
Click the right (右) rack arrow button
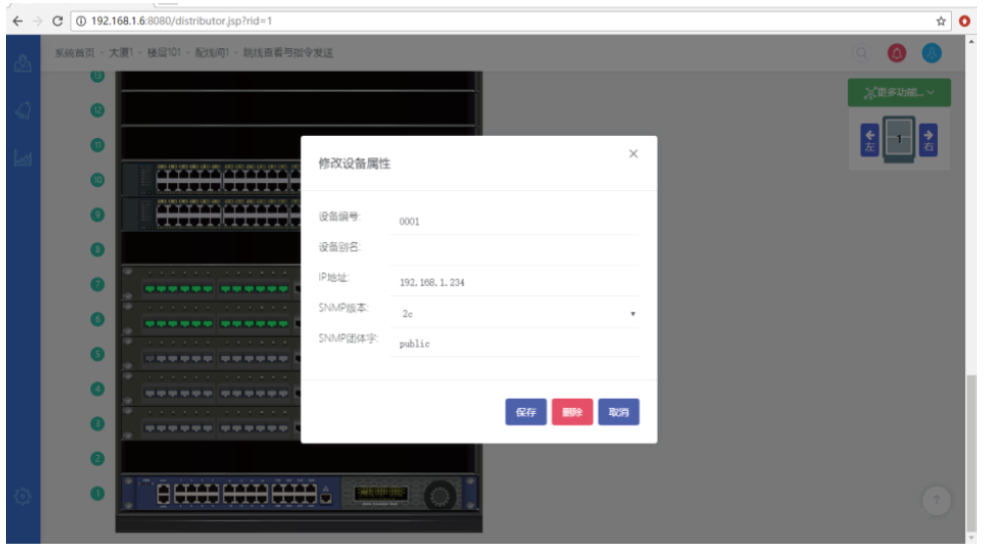(x=928, y=140)
